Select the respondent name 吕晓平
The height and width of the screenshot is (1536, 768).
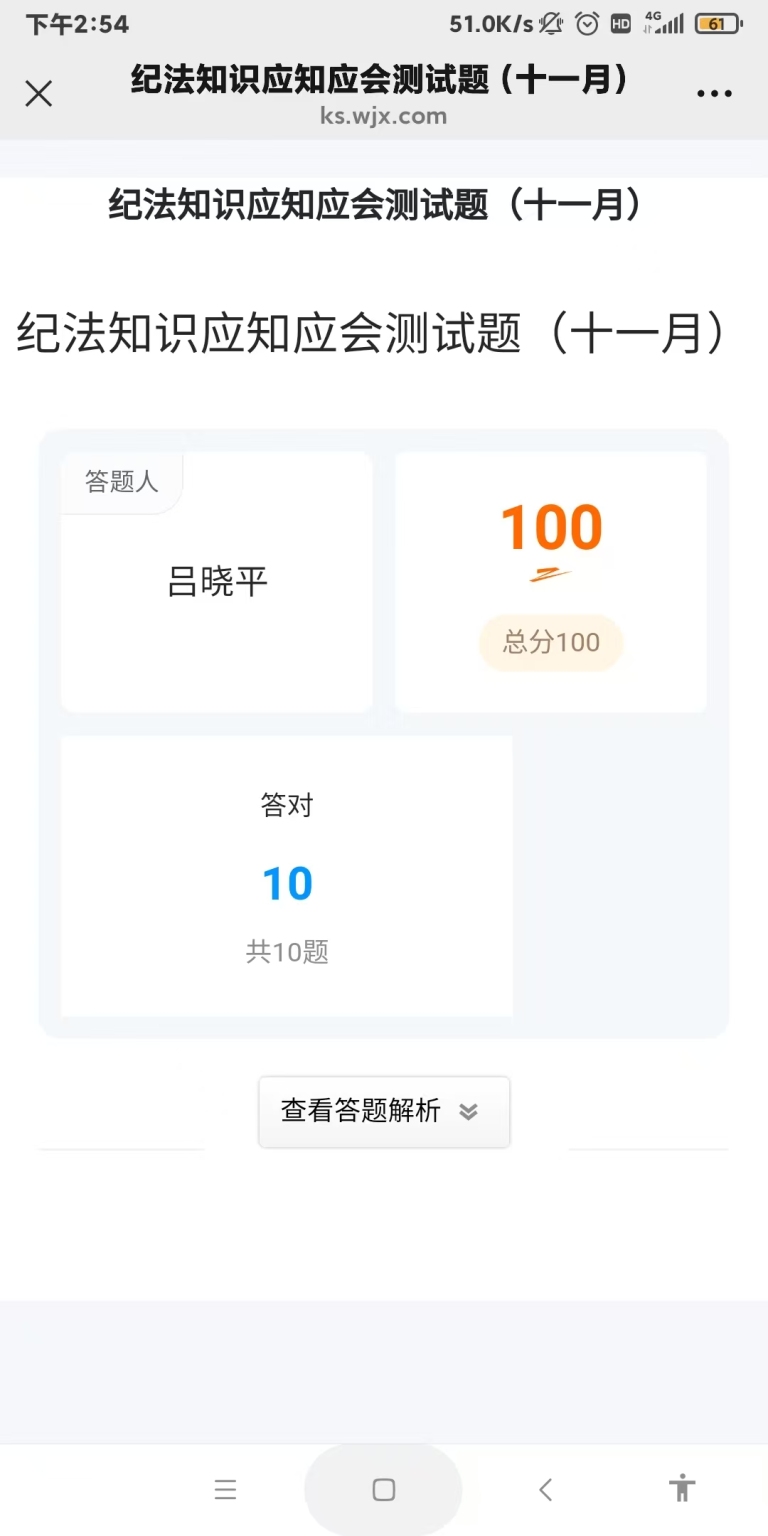pos(217,583)
